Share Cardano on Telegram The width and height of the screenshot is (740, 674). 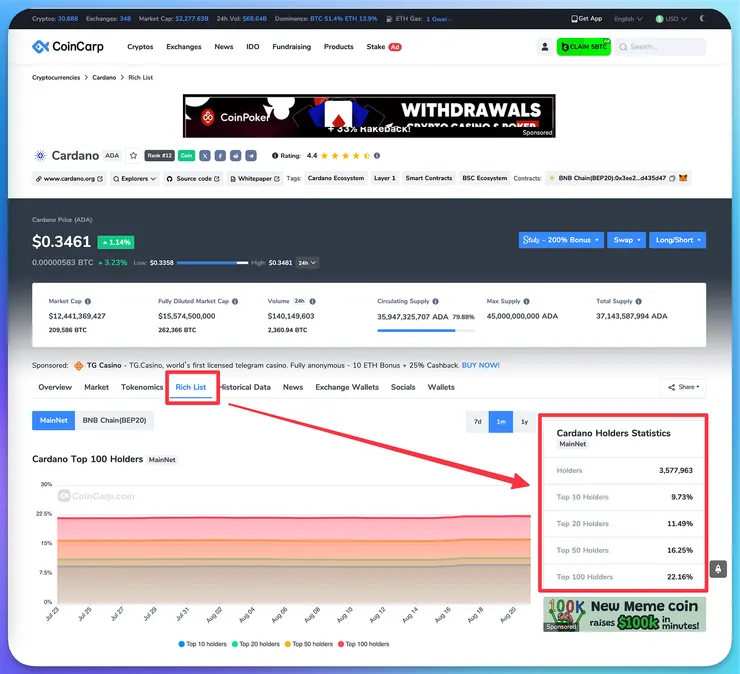(251, 155)
